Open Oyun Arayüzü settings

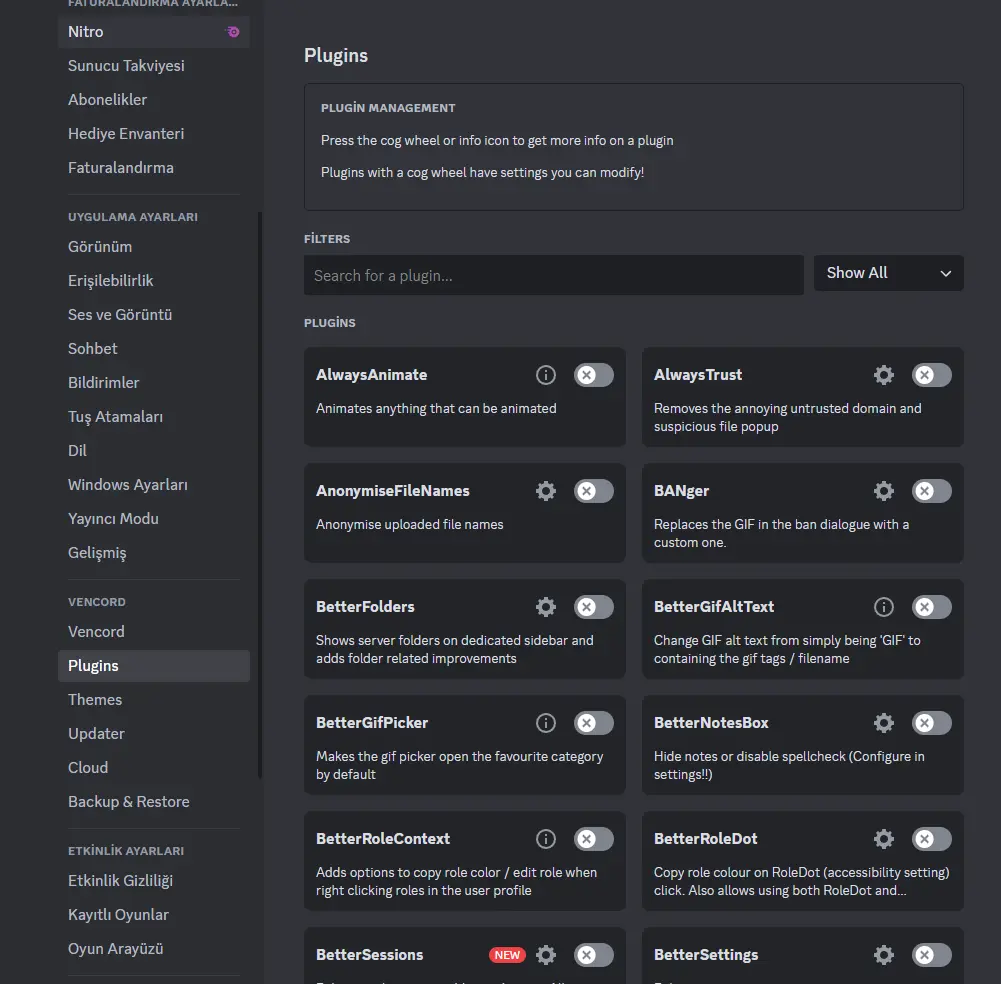153,949
